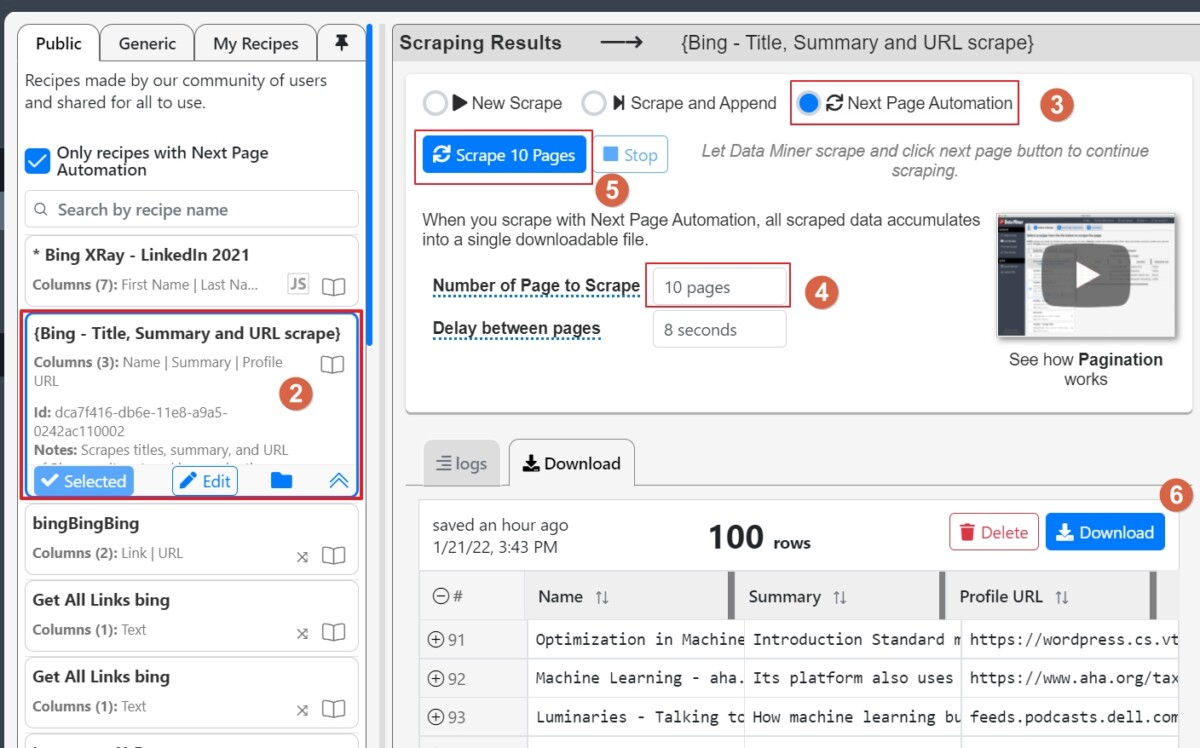Open the Number of Page to Scrape dropdown
Screen dimensions: 1200x748
[719, 287]
